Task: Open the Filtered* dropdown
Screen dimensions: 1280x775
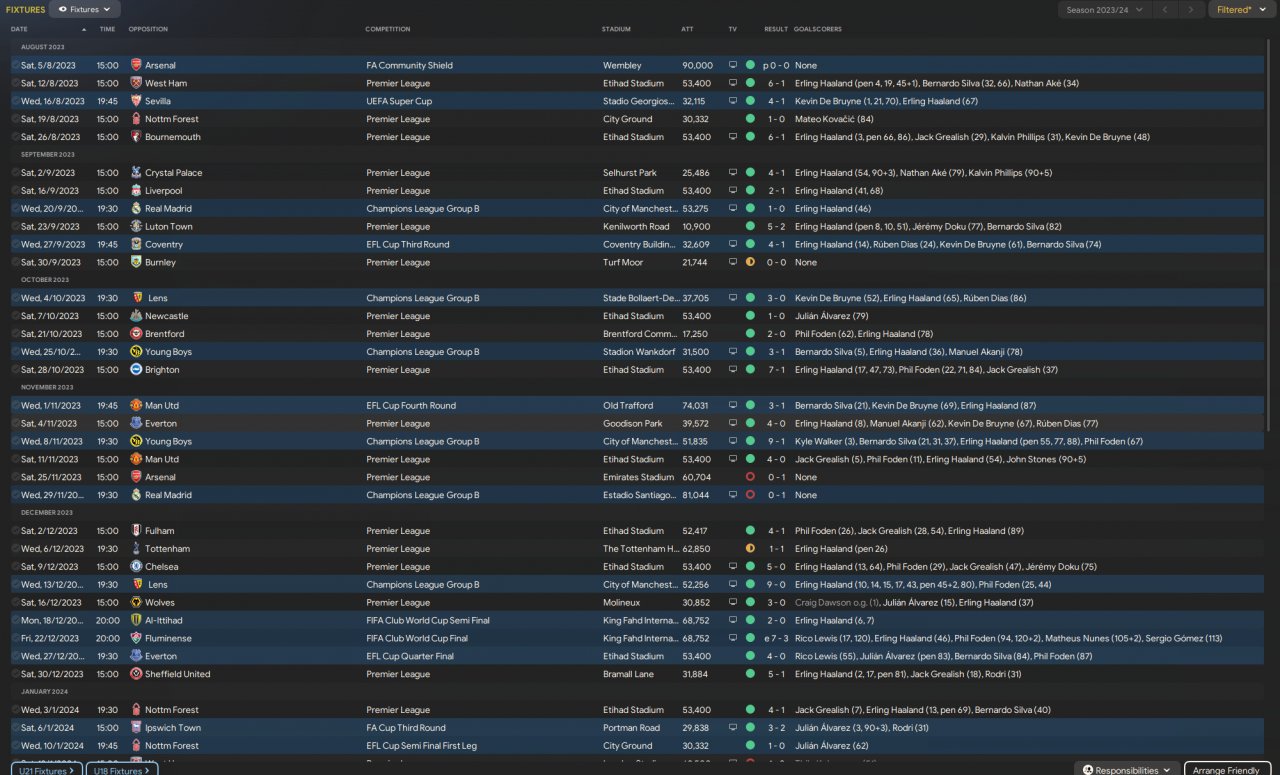Action: pyautogui.click(x=1241, y=9)
